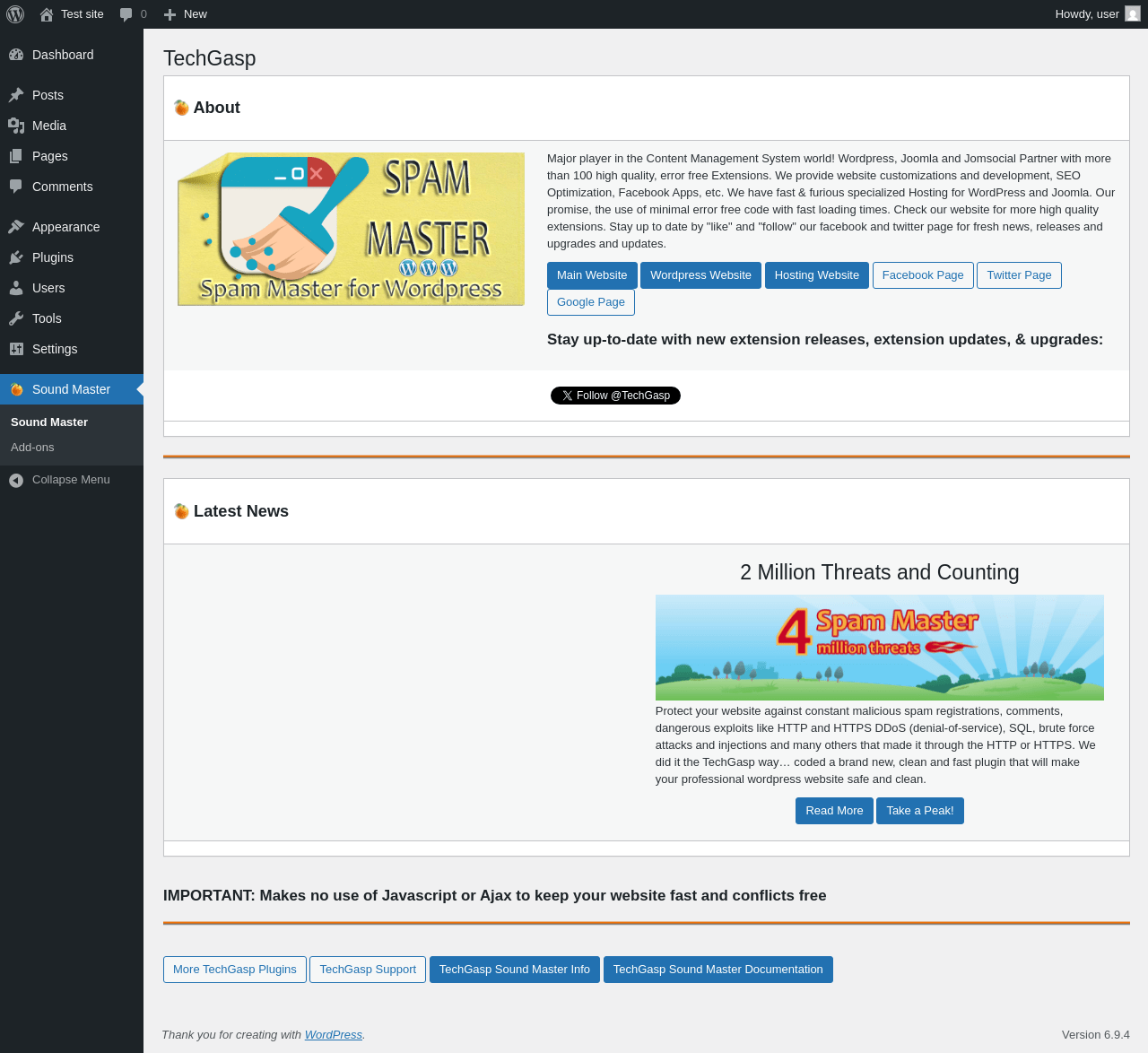
Task: Click the 4 million threats banner image
Action: coord(880,648)
